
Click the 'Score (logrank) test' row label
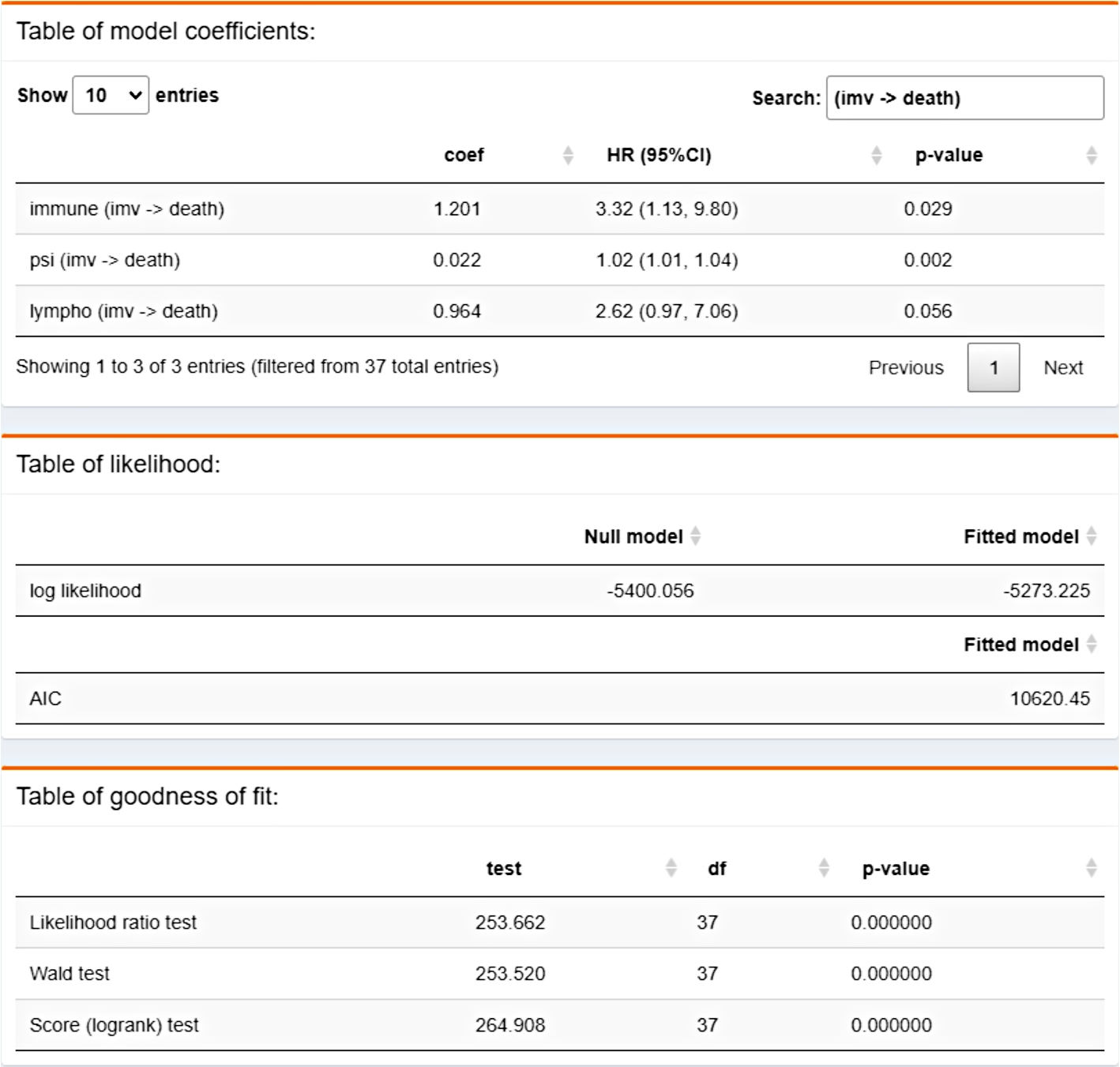point(114,1025)
